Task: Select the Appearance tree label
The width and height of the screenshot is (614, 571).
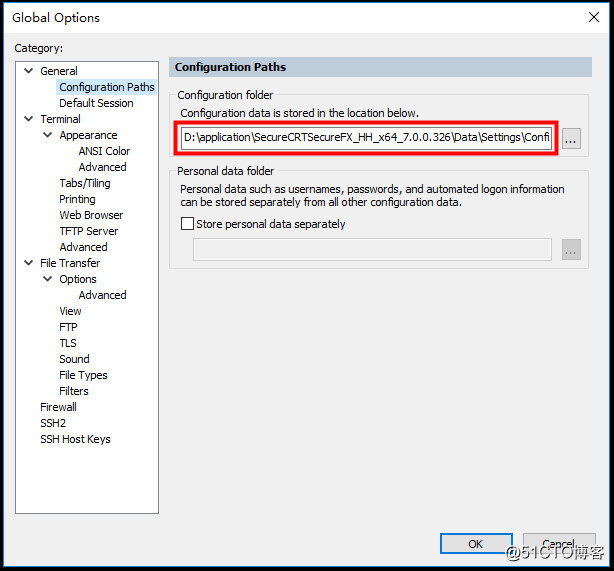Action: pyautogui.click(x=88, y=135)
